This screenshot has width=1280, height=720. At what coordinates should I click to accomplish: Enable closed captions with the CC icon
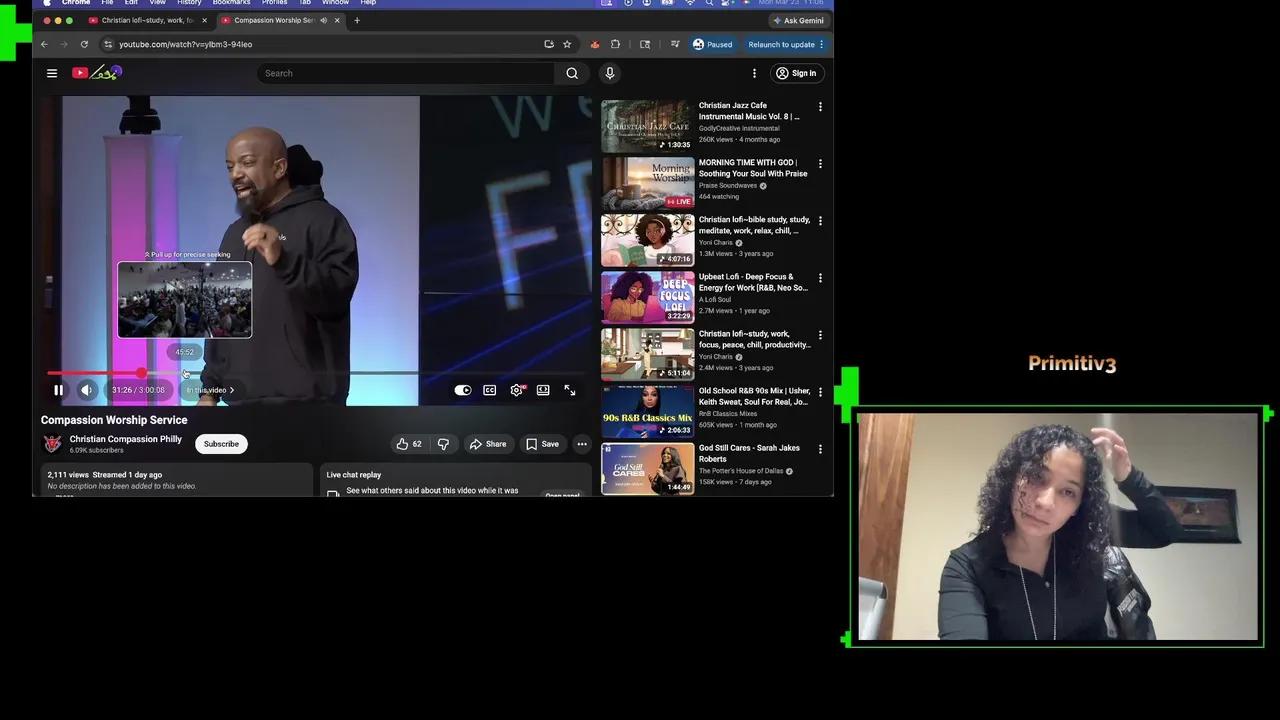click(489, 390)
